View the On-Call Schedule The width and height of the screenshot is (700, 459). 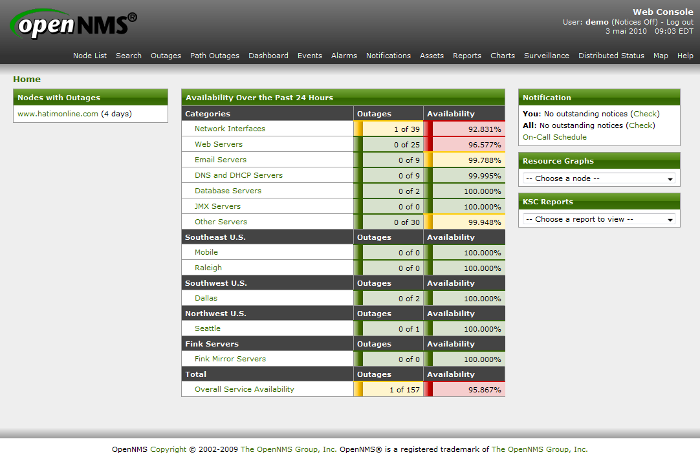pos(554,137)
